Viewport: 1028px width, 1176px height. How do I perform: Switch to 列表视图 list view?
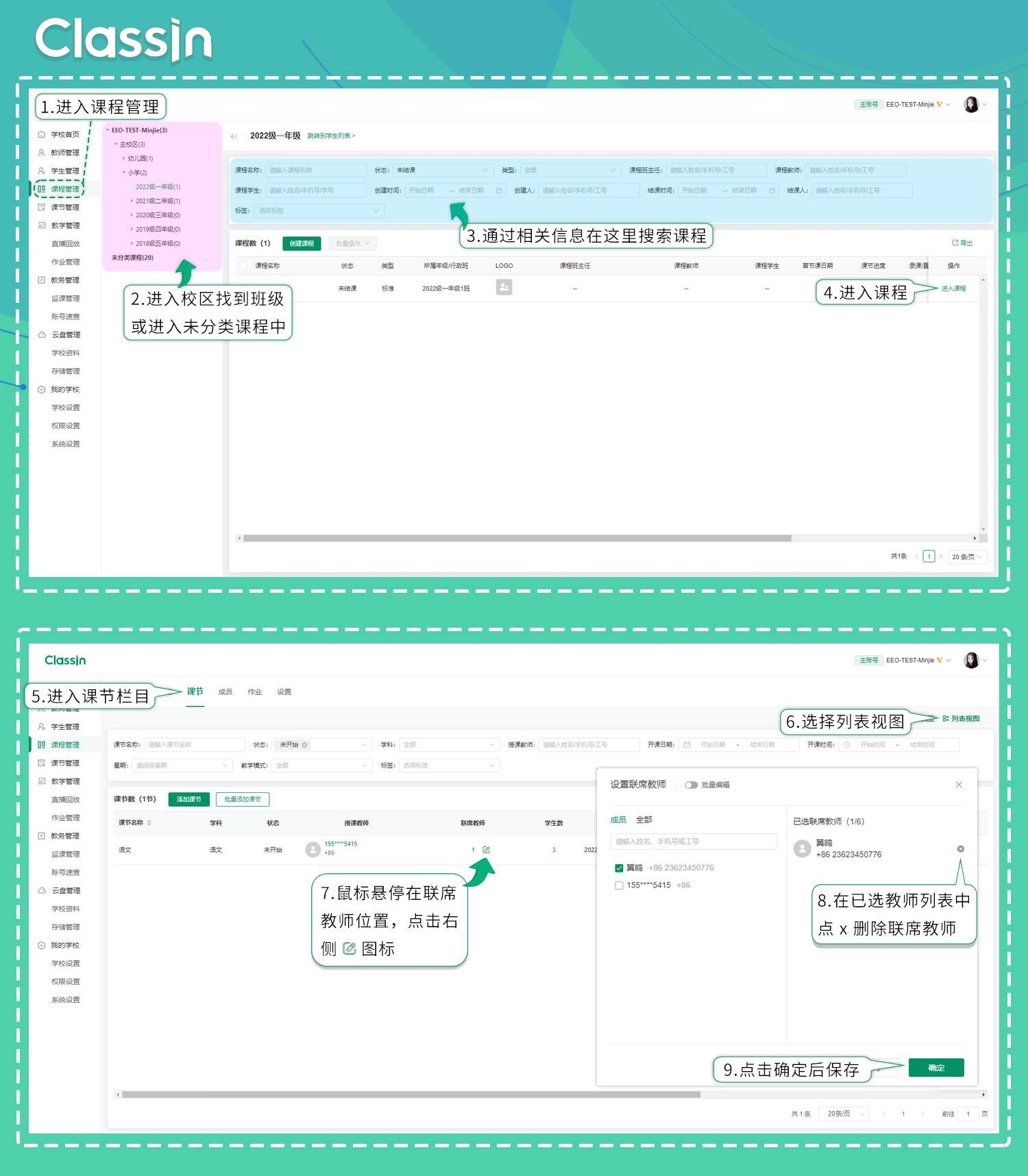961,718
